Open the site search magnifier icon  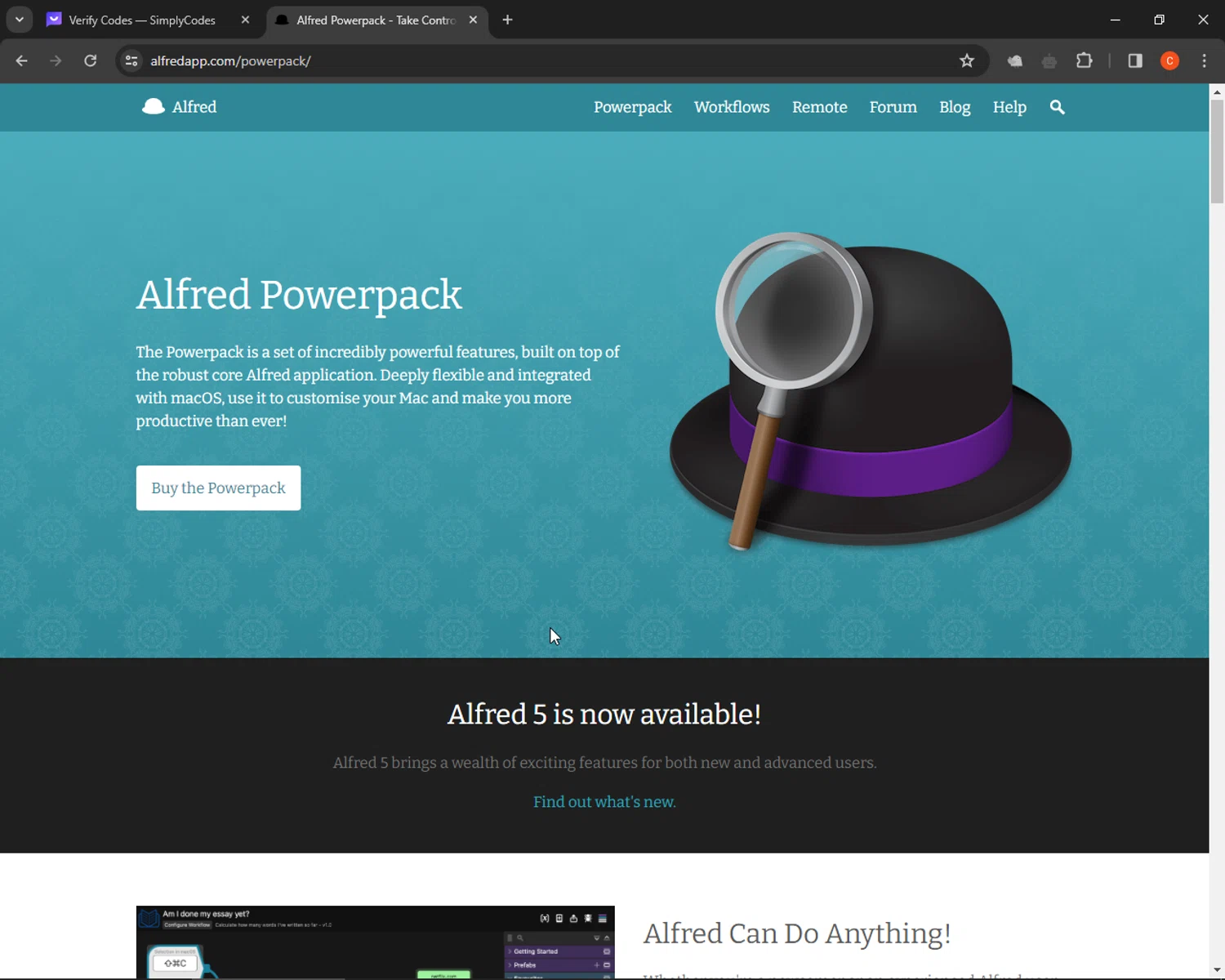coord(1057,107)
